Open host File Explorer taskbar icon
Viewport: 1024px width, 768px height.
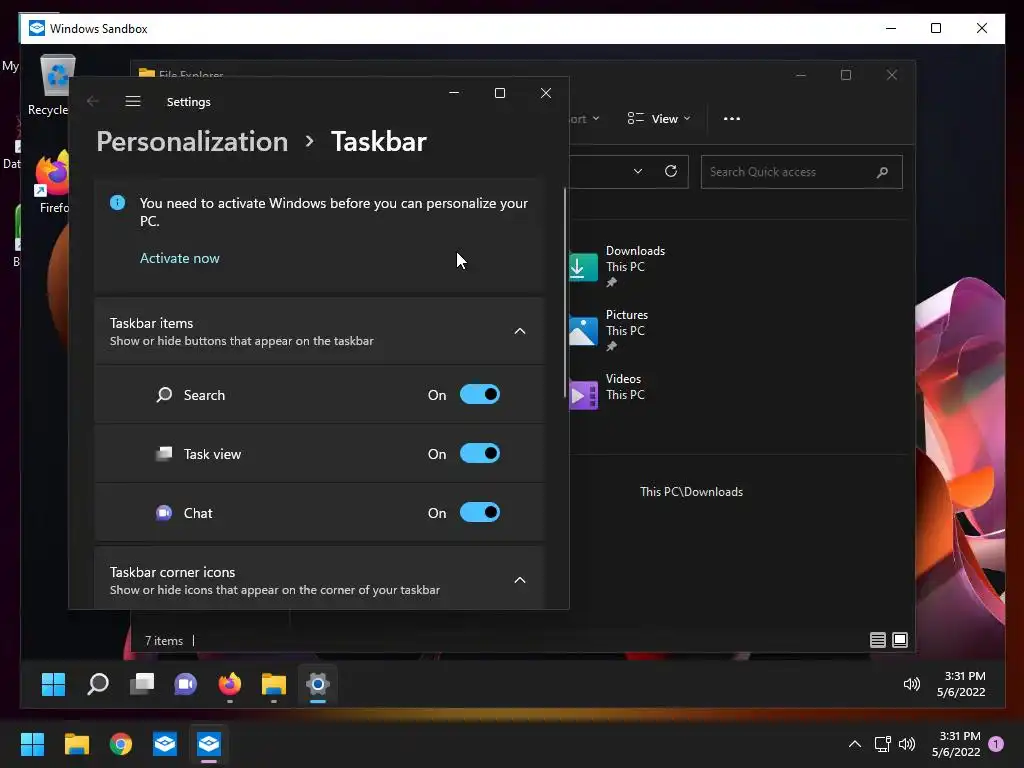pyautogui.click(x=76, y=744)
